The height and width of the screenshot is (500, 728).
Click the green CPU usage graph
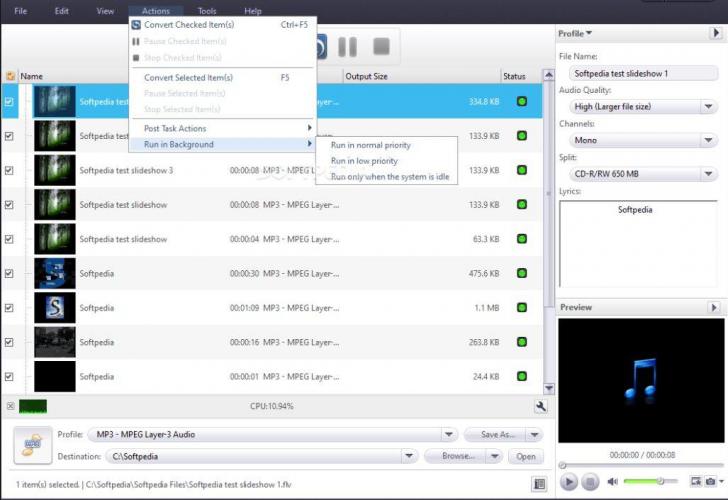[32, 407]
